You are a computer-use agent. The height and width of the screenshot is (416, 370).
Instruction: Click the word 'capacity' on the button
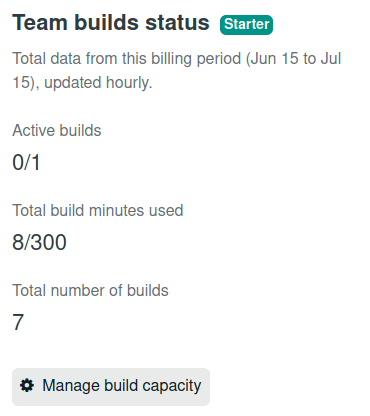tap(172, 387)
